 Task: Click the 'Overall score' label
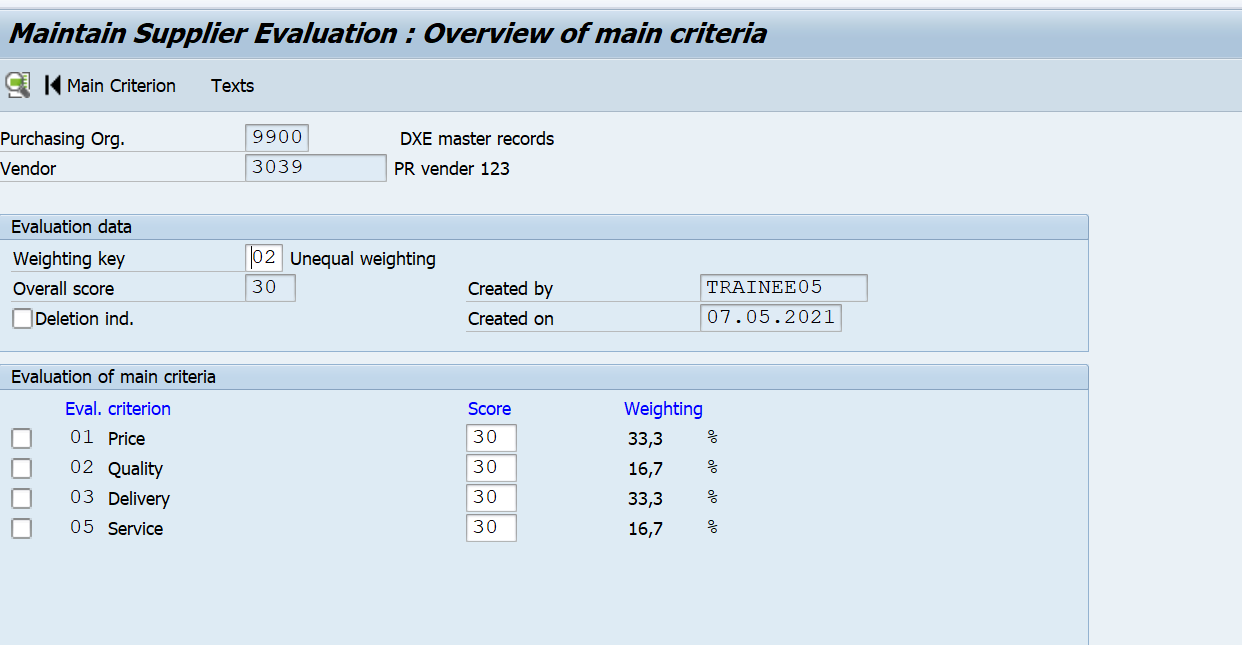click(x=63, y=289)
